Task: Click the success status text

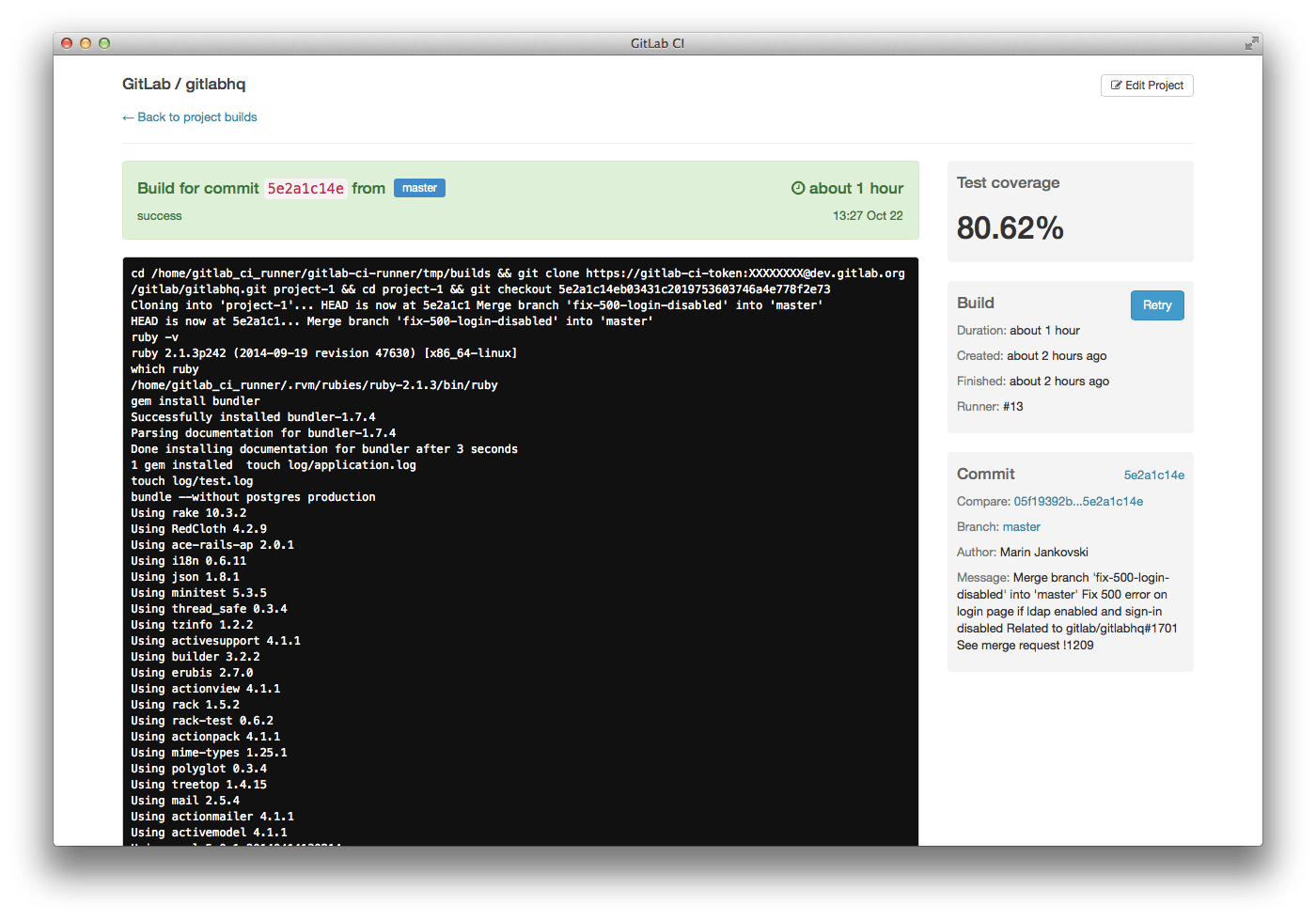Action: click(x=160, y=216)
